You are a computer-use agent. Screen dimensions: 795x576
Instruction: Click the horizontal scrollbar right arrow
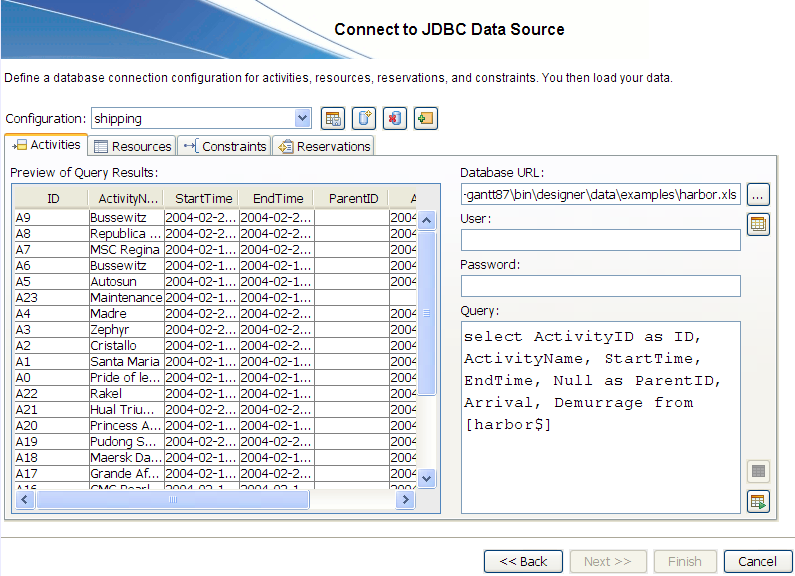point(407,499)
